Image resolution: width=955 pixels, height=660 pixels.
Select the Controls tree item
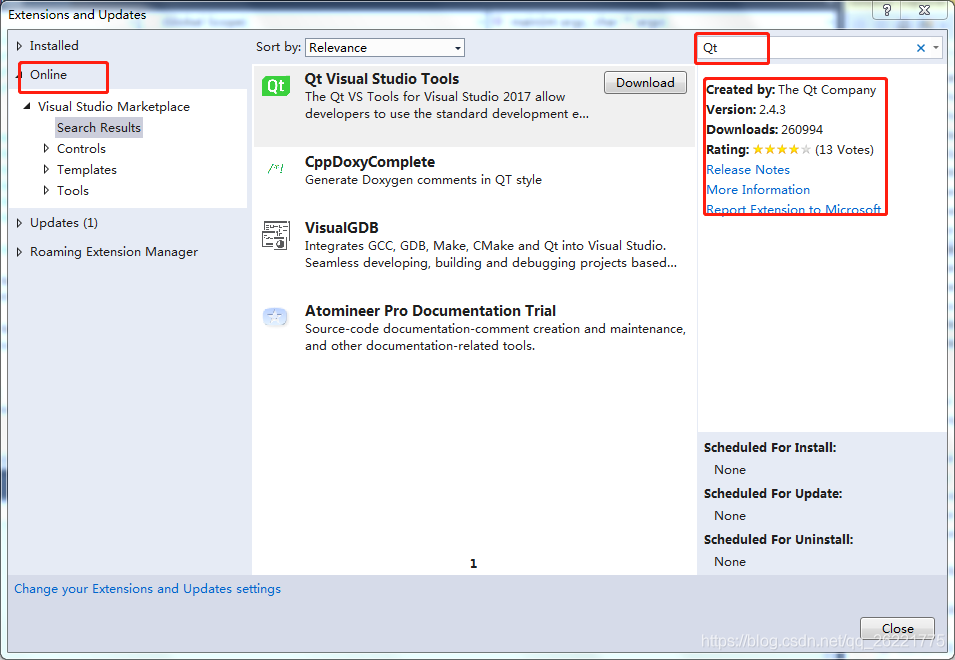(81, 149)
